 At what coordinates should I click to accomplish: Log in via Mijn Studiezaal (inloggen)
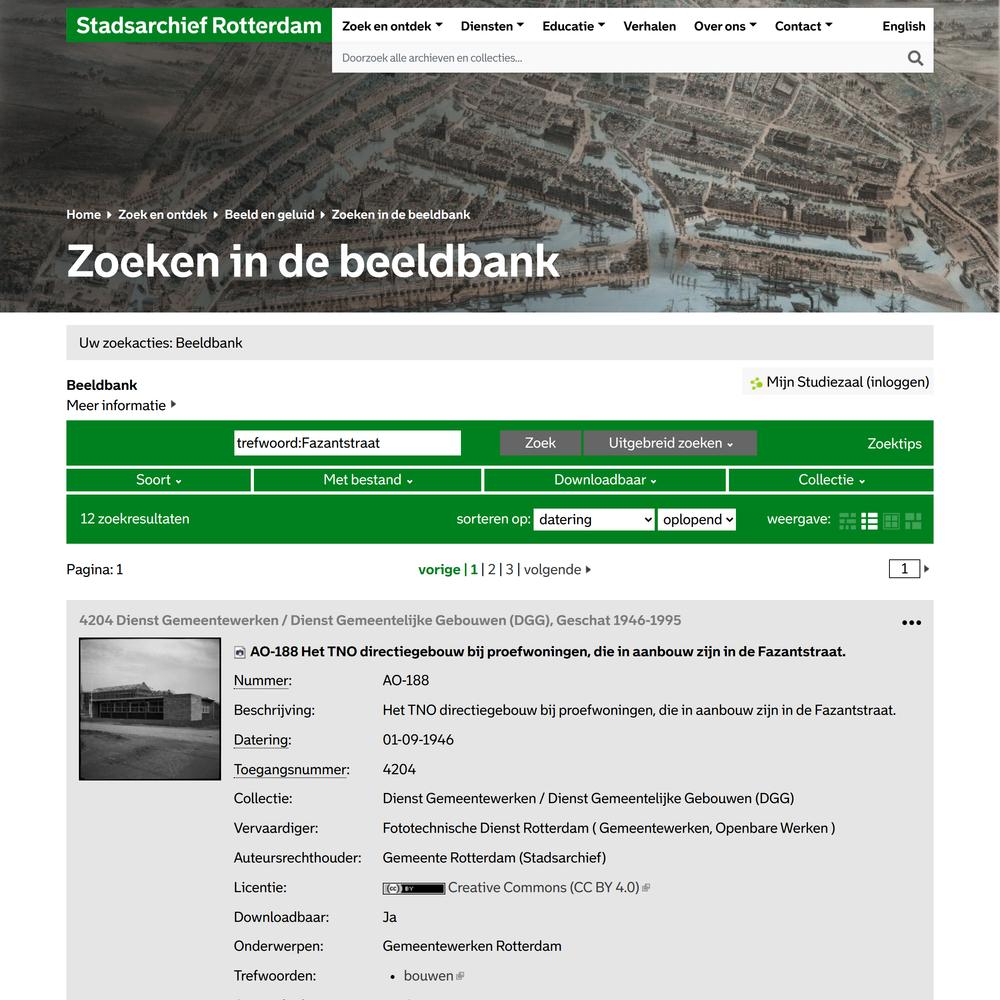[x=848, y=382]
